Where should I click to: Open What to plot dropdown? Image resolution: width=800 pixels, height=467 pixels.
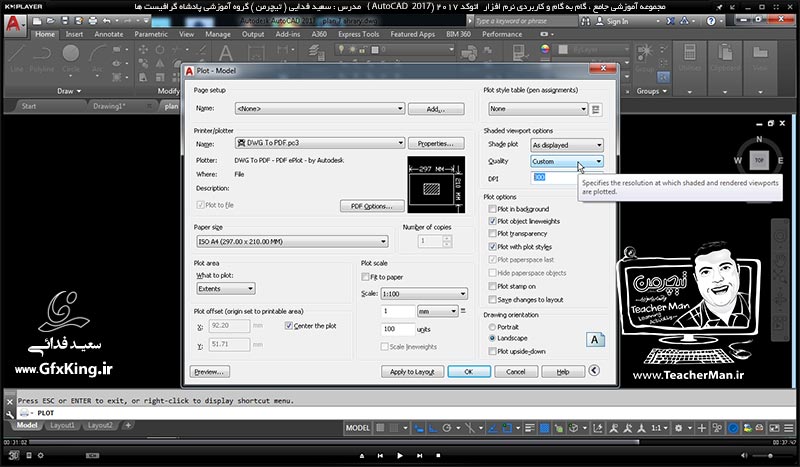click(x=226, y=288)
